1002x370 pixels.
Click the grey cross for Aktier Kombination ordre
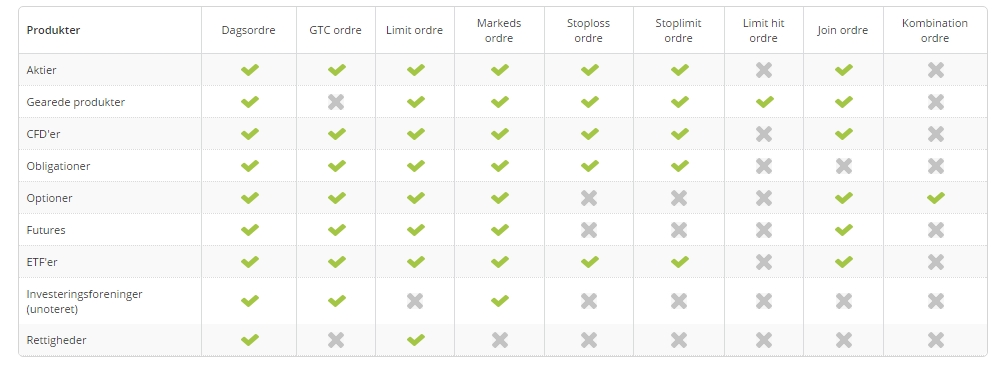click(x=936, y=70)
